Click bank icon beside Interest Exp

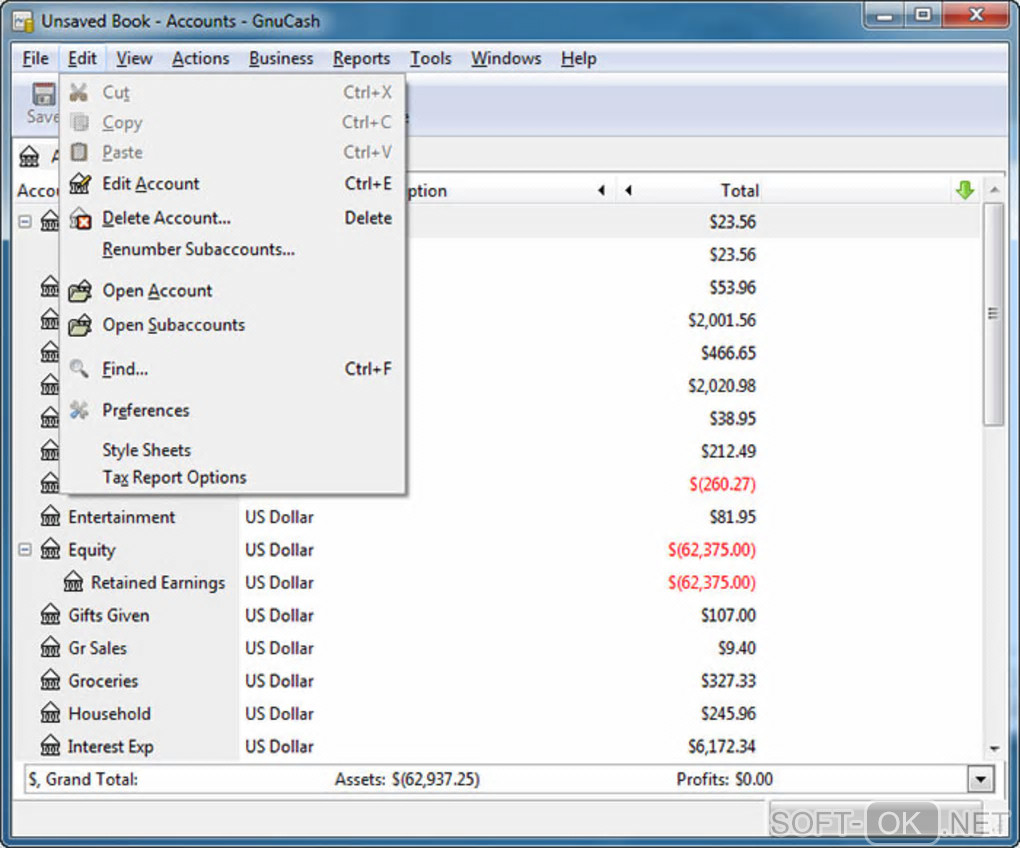[50, 746]
